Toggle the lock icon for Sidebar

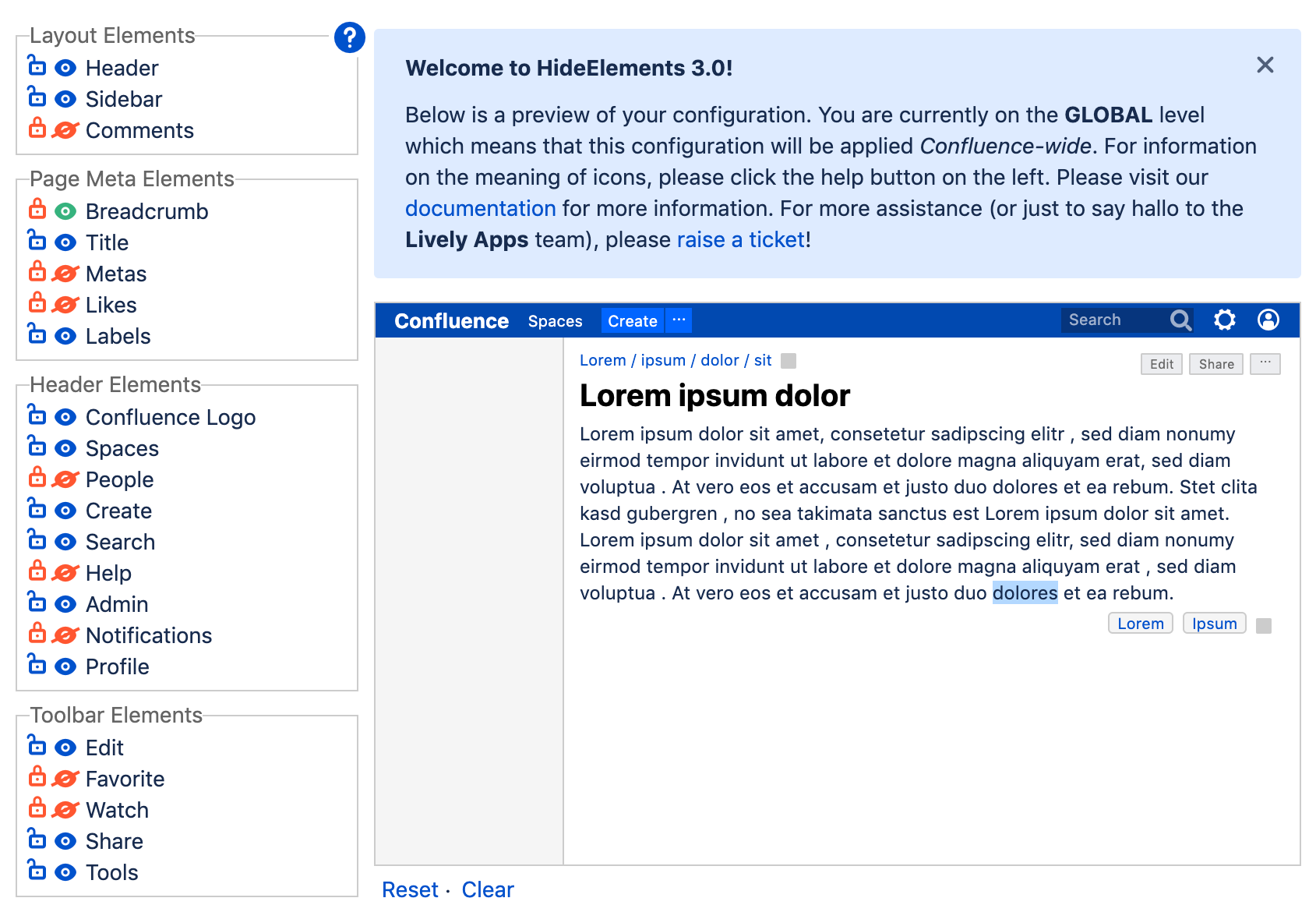[37, 97]
